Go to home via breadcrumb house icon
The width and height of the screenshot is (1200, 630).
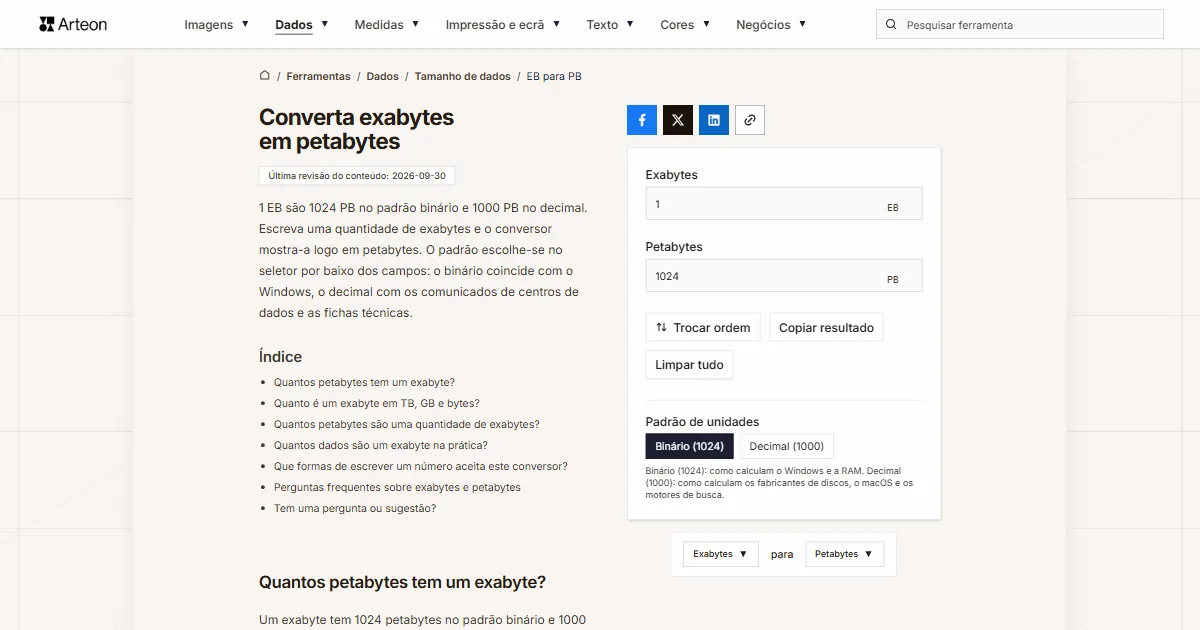265,76
